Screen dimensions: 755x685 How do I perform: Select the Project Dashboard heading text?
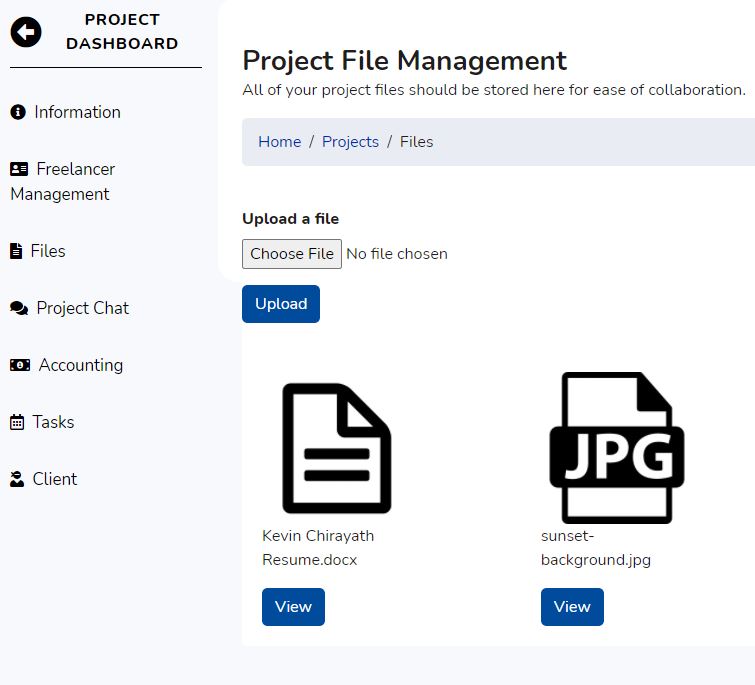pos(122,32)
